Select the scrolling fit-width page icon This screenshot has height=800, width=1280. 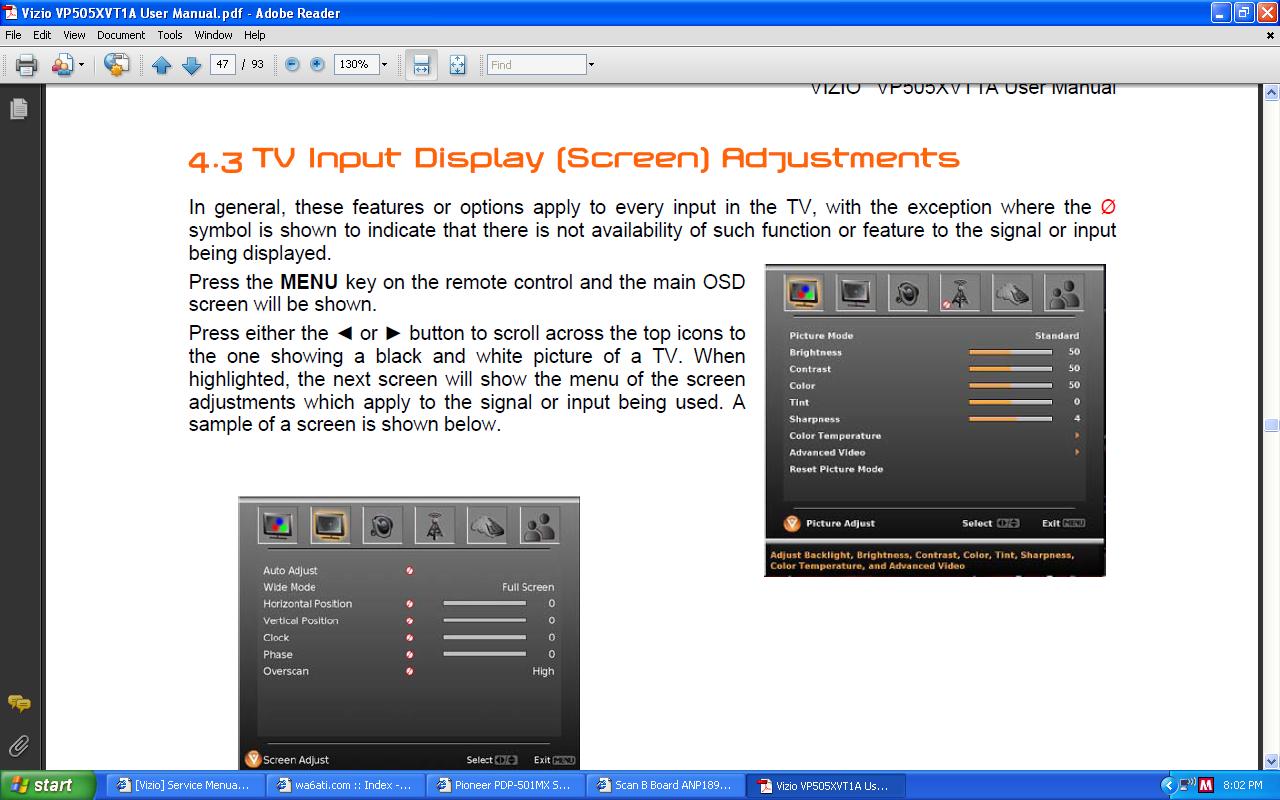click(421, 65)
